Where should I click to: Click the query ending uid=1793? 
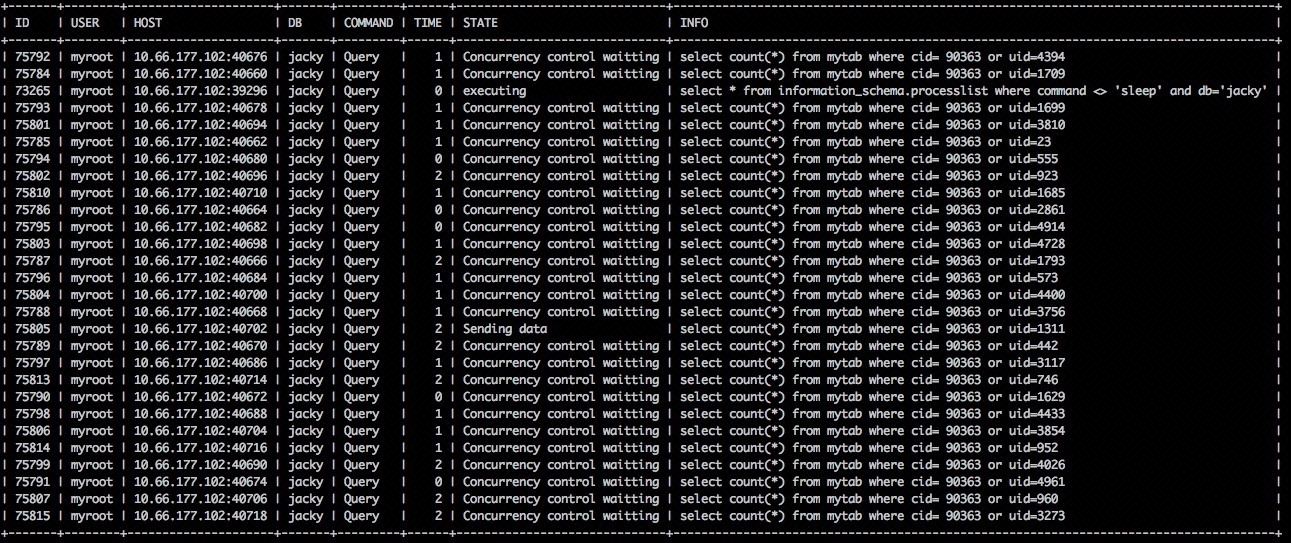pos(872,261)
